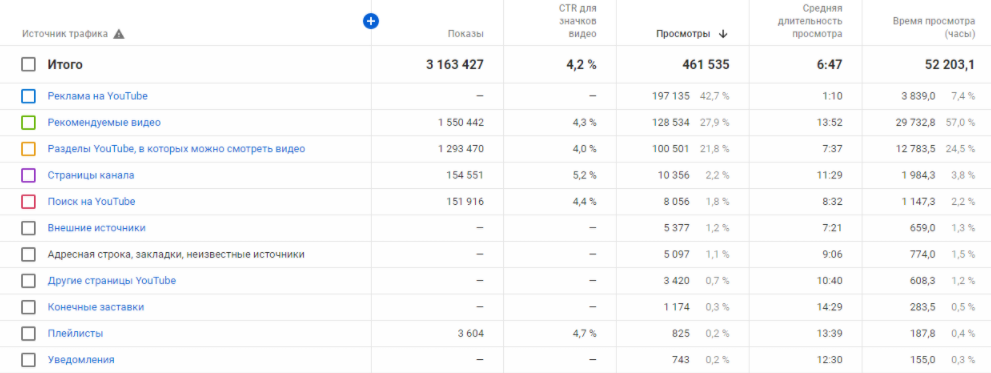991x373 pixels.
Task: Toggle checkbox for Реклама на YouTube
Action: point(28,96)
